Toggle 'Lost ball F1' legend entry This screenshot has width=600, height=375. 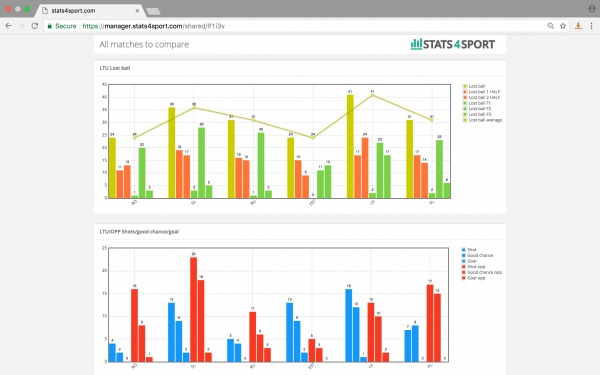click(x=477, y=103)
